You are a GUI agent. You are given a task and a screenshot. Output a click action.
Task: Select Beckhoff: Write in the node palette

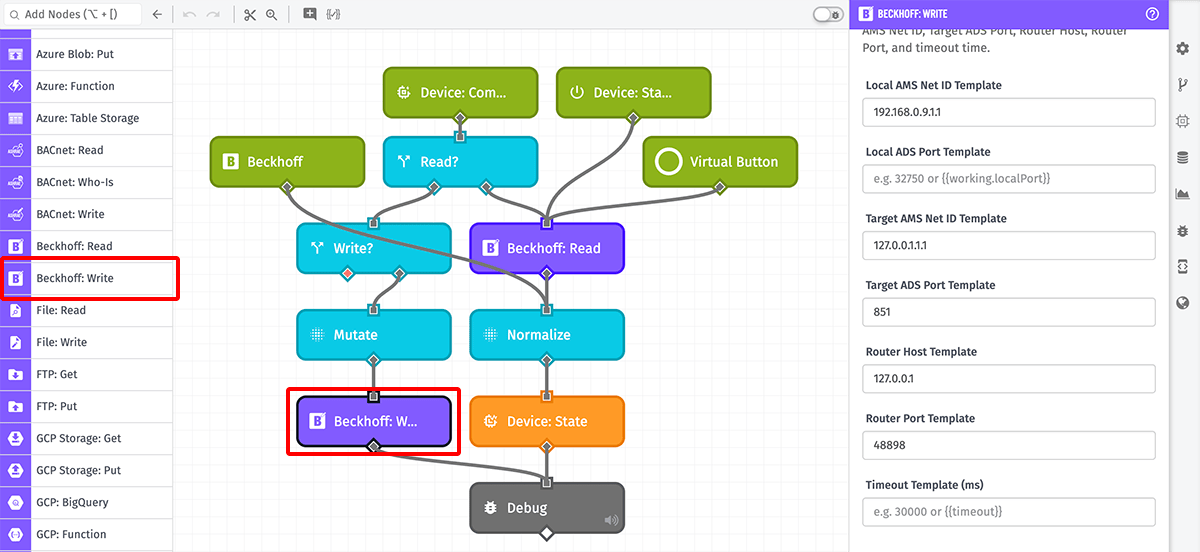86,278
